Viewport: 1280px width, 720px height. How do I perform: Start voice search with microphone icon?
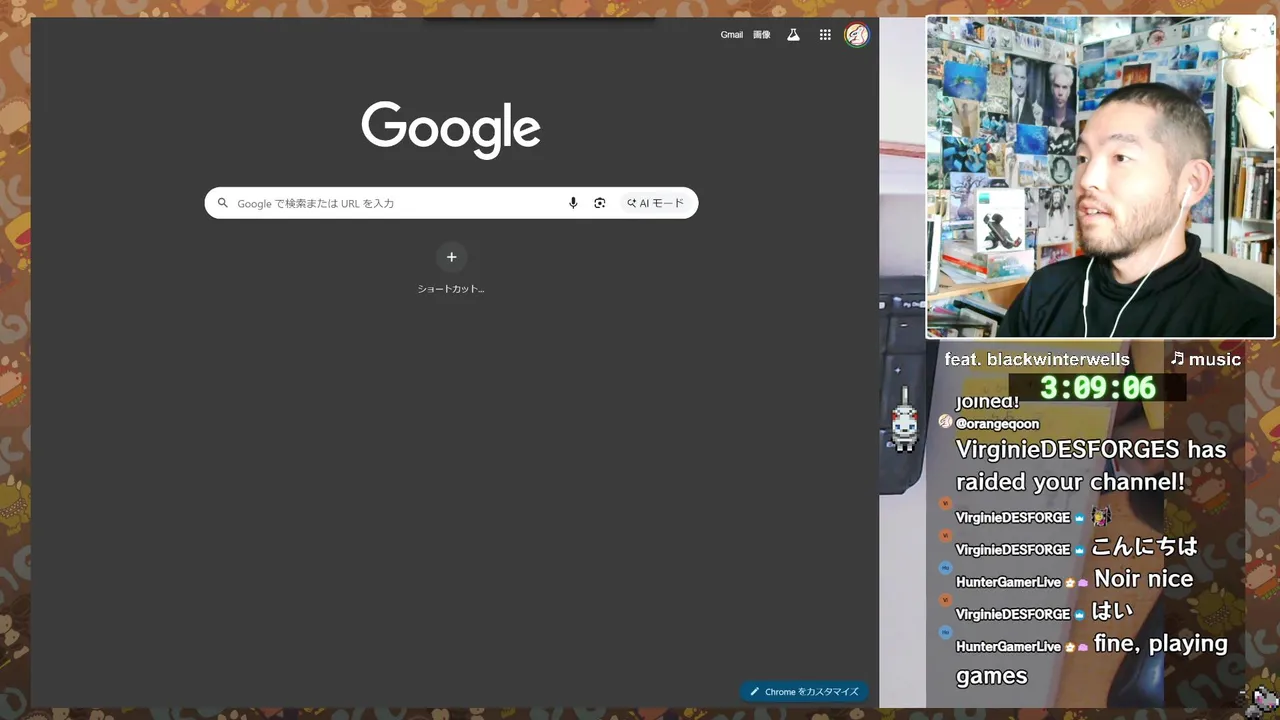pyautogui.click(x=573, y=203)
